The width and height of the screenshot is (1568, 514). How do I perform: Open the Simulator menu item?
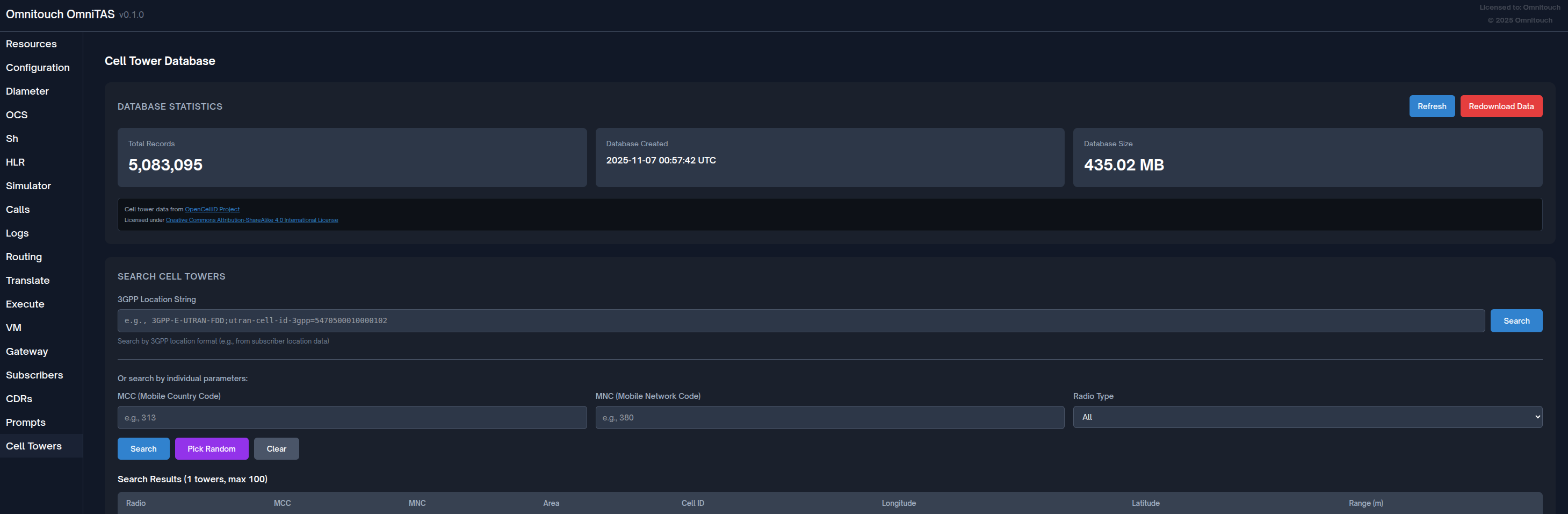(x=28, y=185)
